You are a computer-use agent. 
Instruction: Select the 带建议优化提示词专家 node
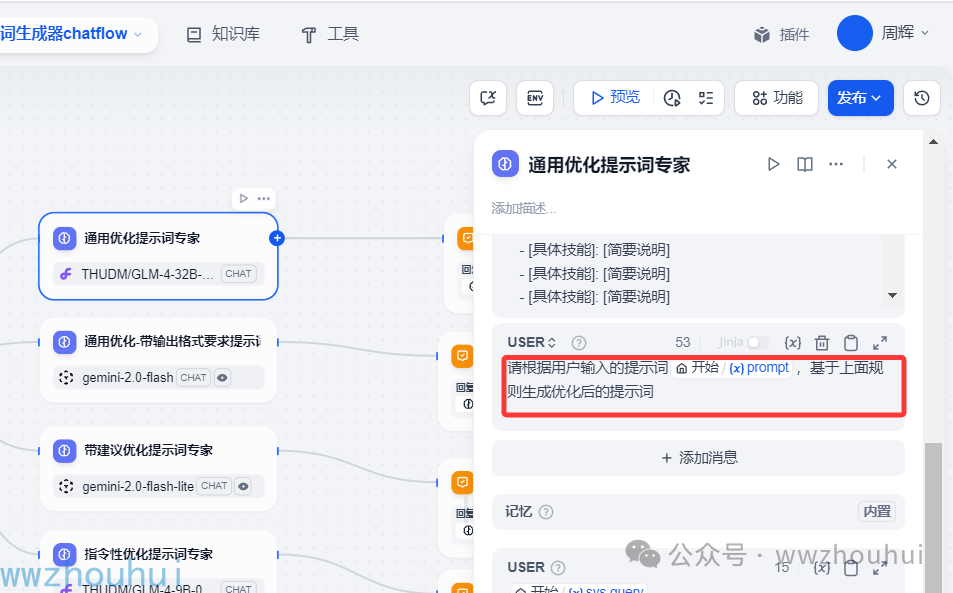(x=158, y=468)
